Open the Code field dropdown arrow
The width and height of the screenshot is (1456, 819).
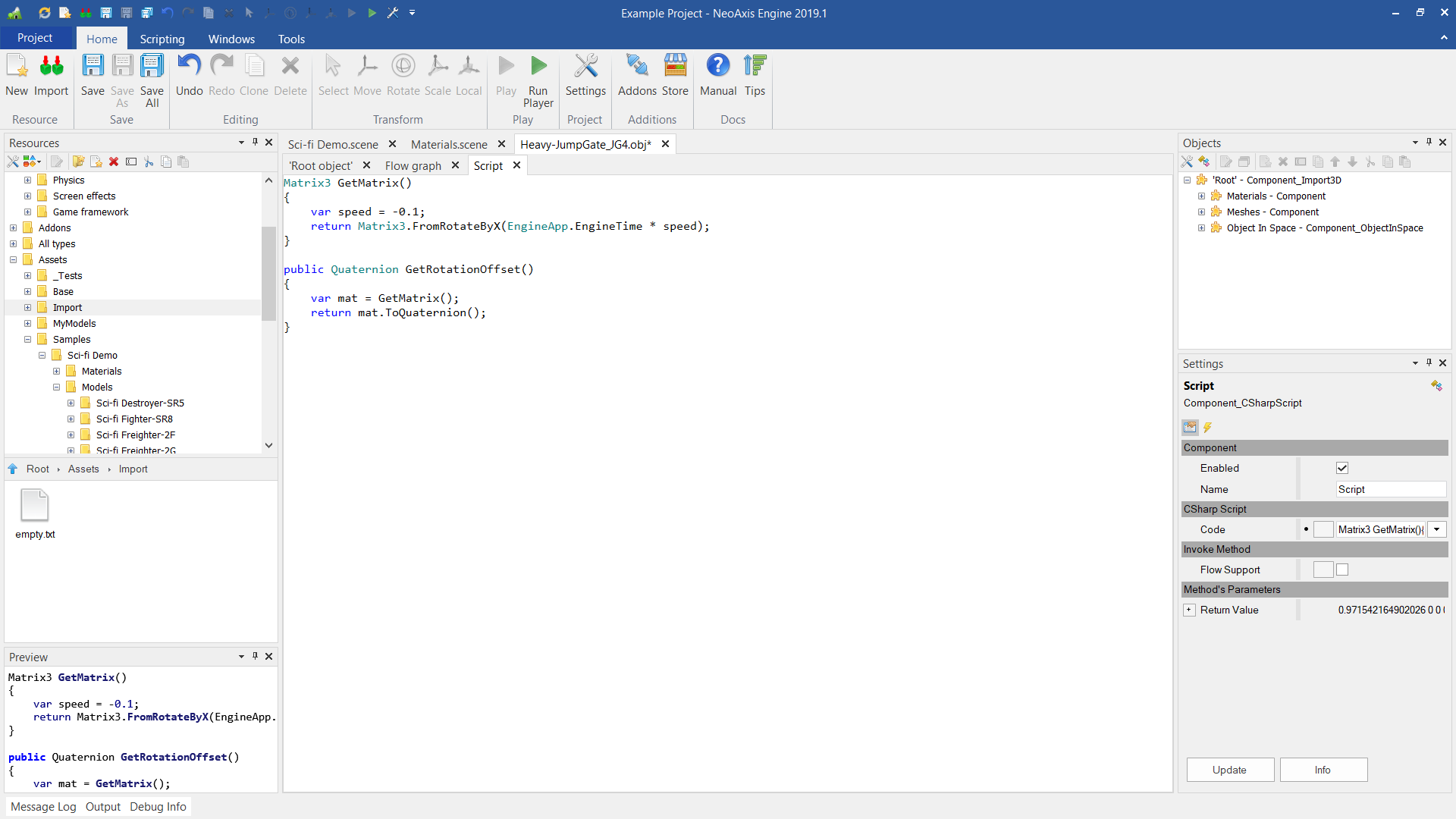1437,530
